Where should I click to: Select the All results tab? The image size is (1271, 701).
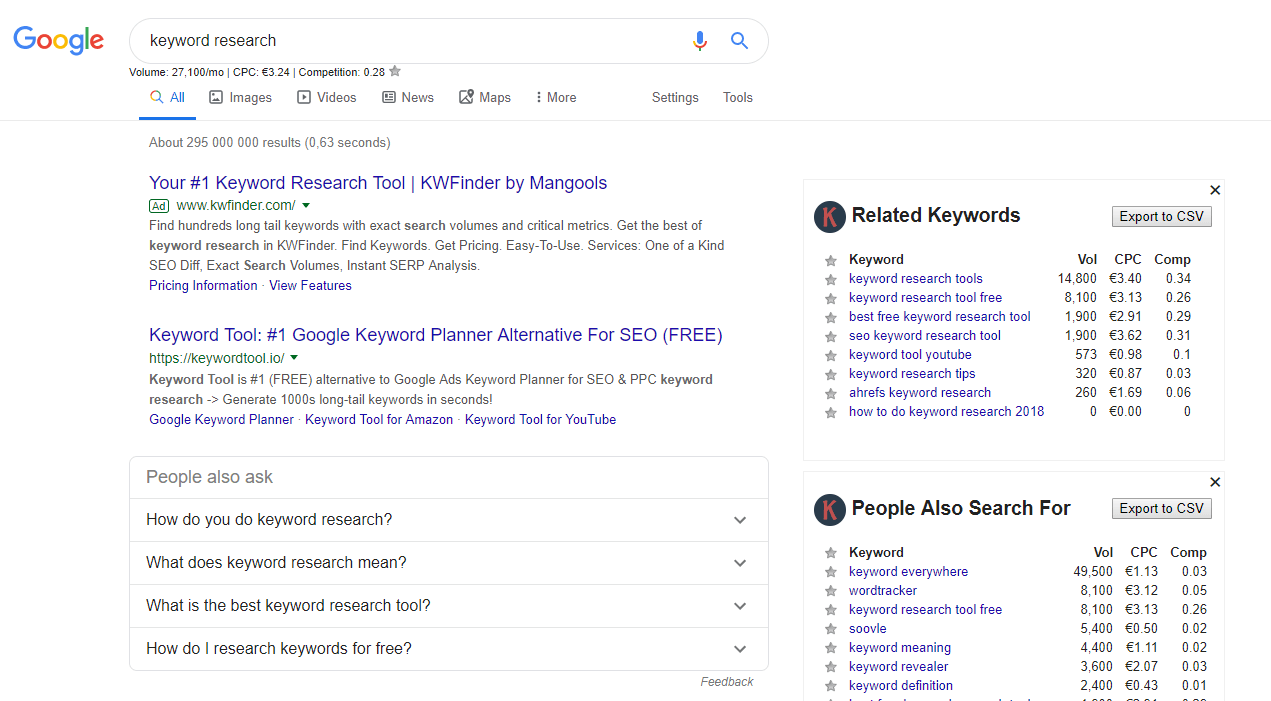pos(167,98)
